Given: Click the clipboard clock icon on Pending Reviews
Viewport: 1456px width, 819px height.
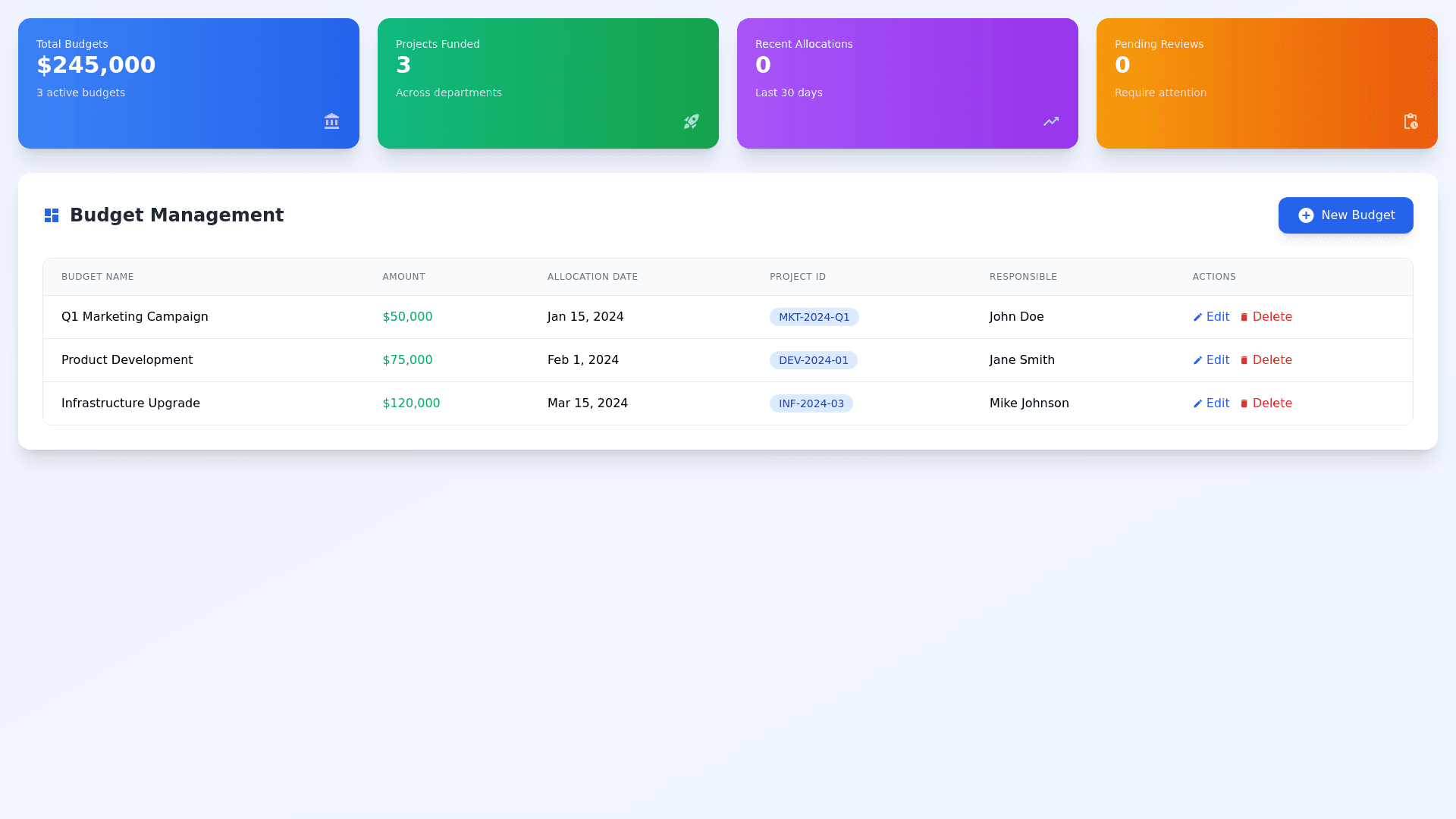Looking at the screenshot, I should 1410,121.
